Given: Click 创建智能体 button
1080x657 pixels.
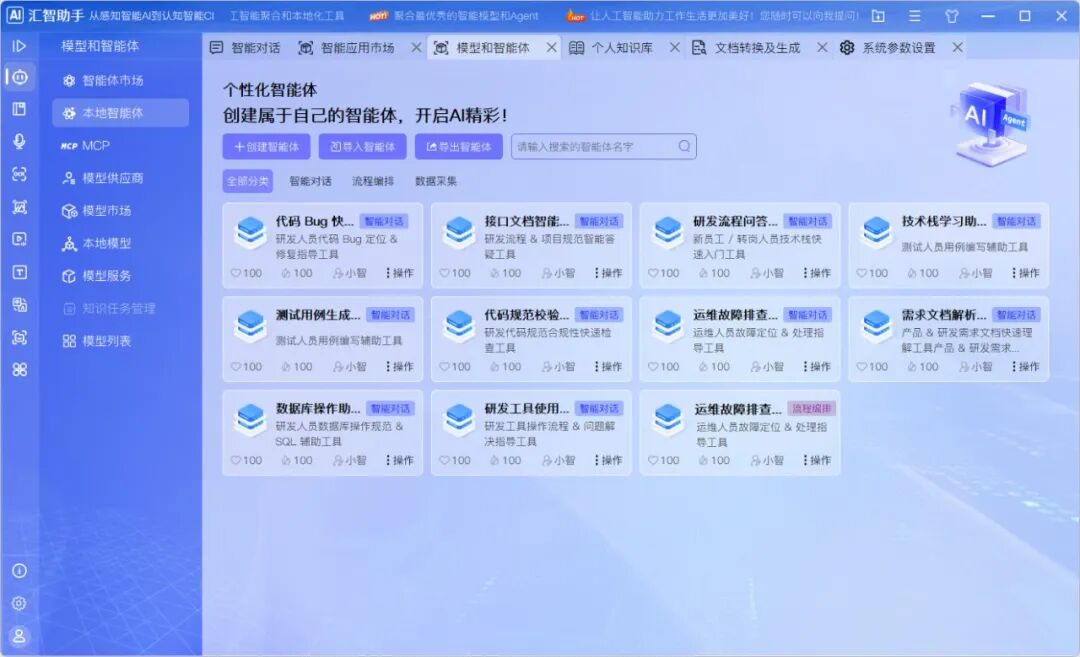Looking at the screenshot, I should [267, 147].
